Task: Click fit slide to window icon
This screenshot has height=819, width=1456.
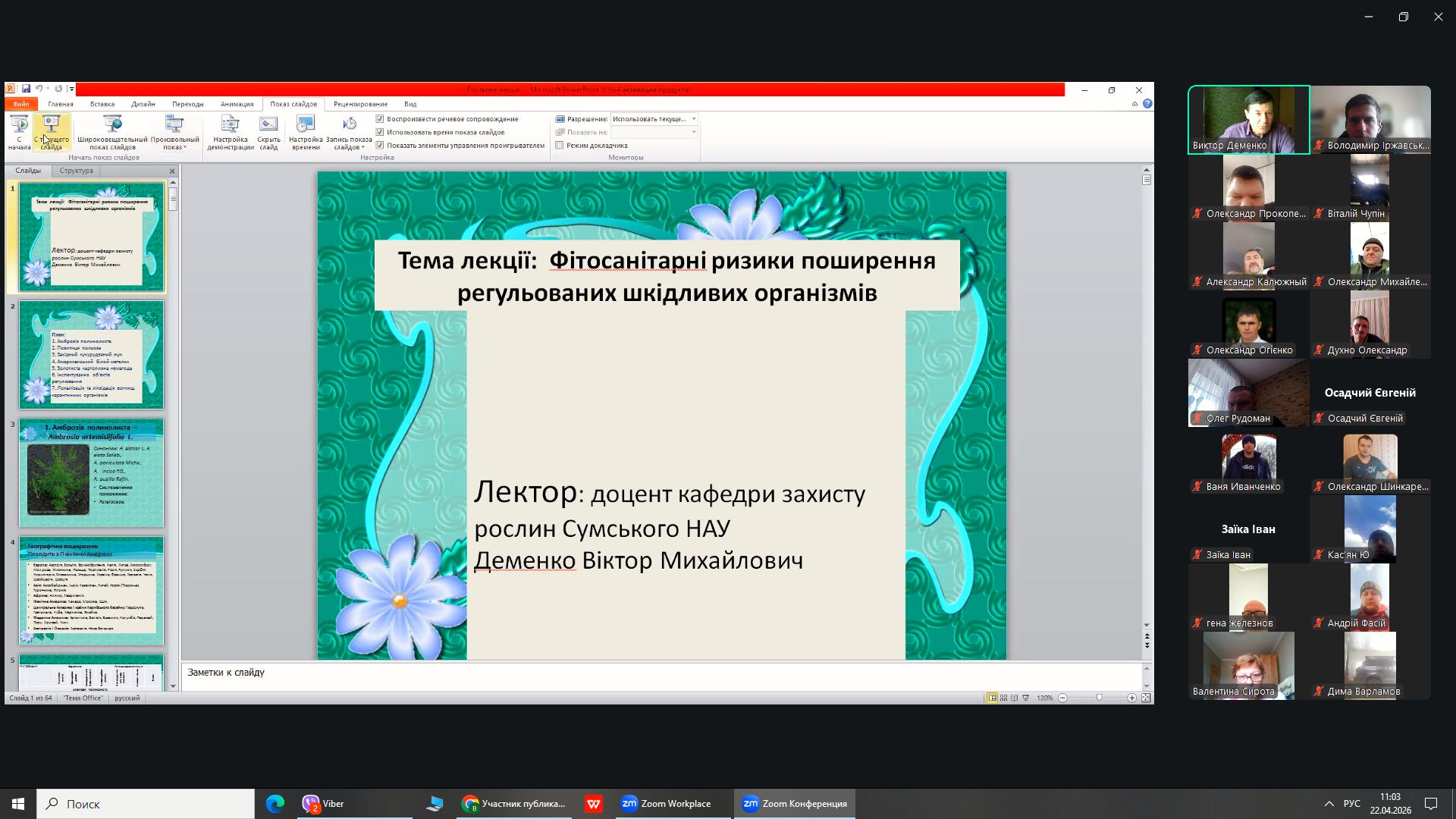Action: [1146, 698]
